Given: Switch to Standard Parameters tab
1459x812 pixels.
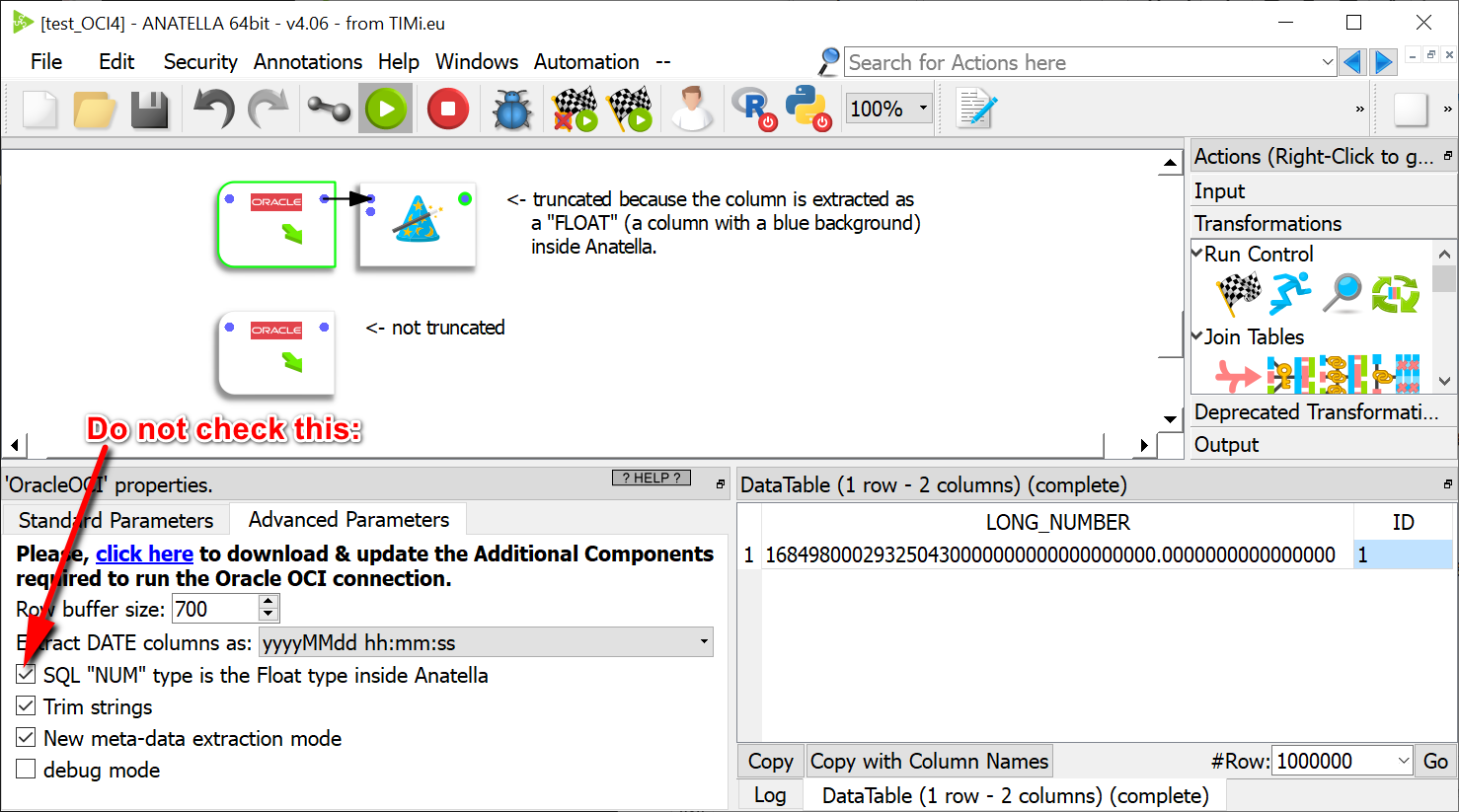Looking at the screenshot, I should [115, 520].
